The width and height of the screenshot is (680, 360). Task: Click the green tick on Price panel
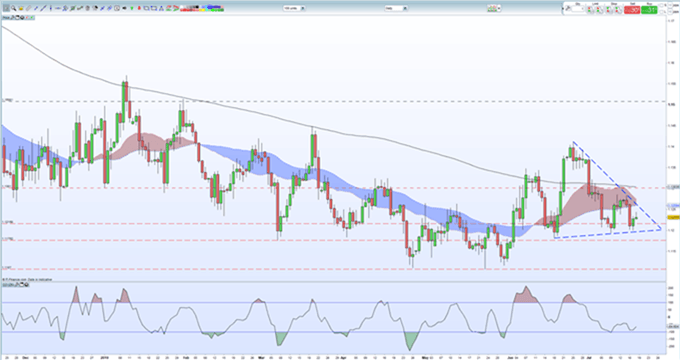(32, 18)
